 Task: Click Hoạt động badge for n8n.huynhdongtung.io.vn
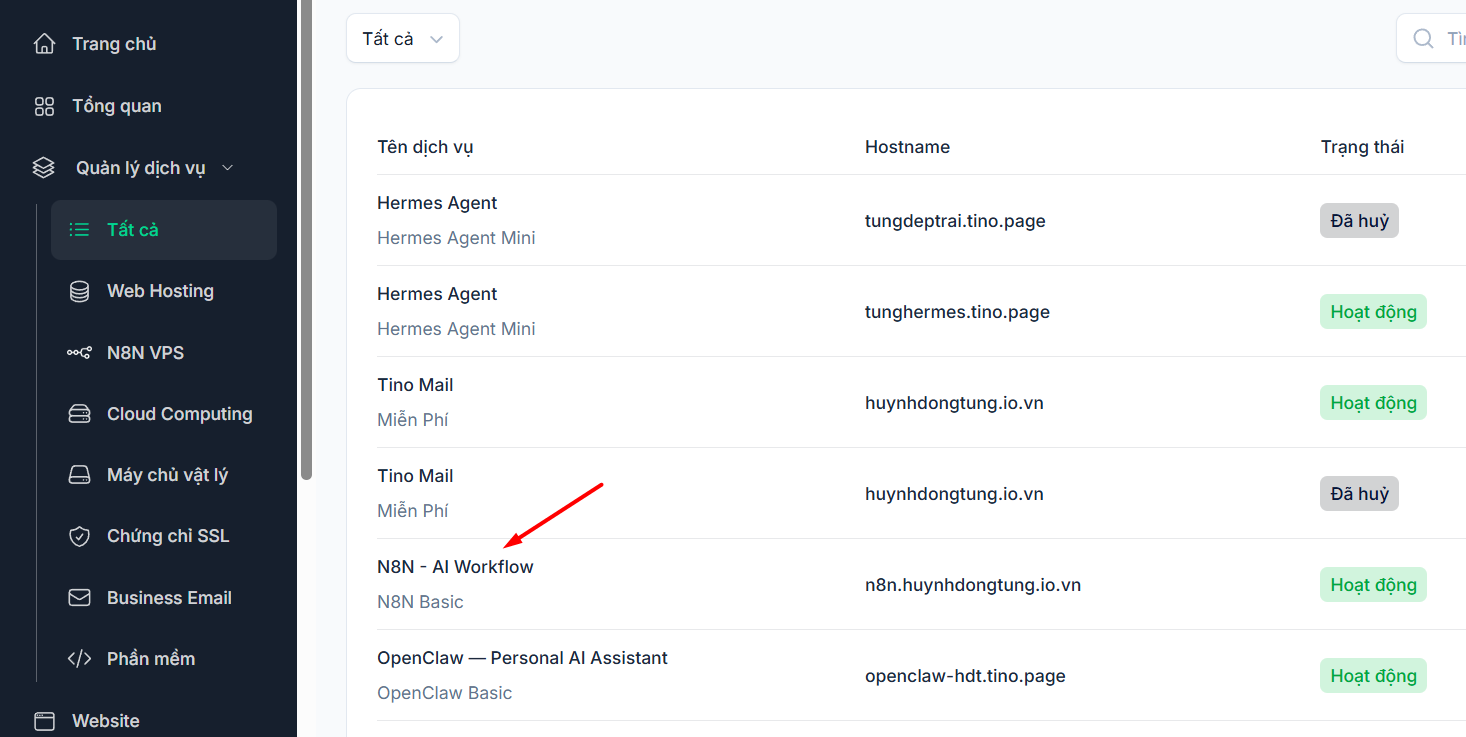tap(1373, 585)
